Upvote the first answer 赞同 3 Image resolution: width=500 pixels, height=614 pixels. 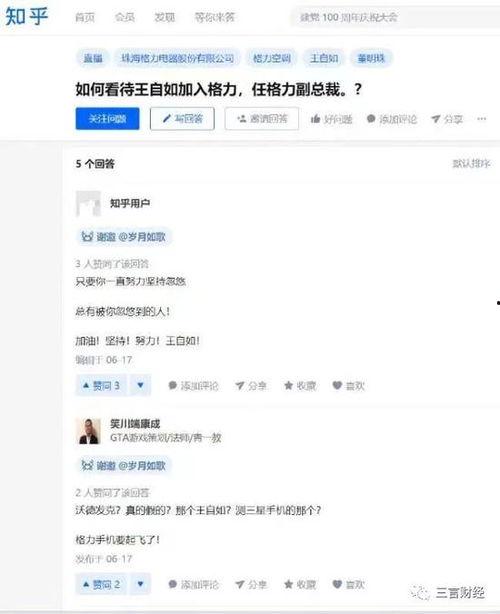(x=101, y=386)
